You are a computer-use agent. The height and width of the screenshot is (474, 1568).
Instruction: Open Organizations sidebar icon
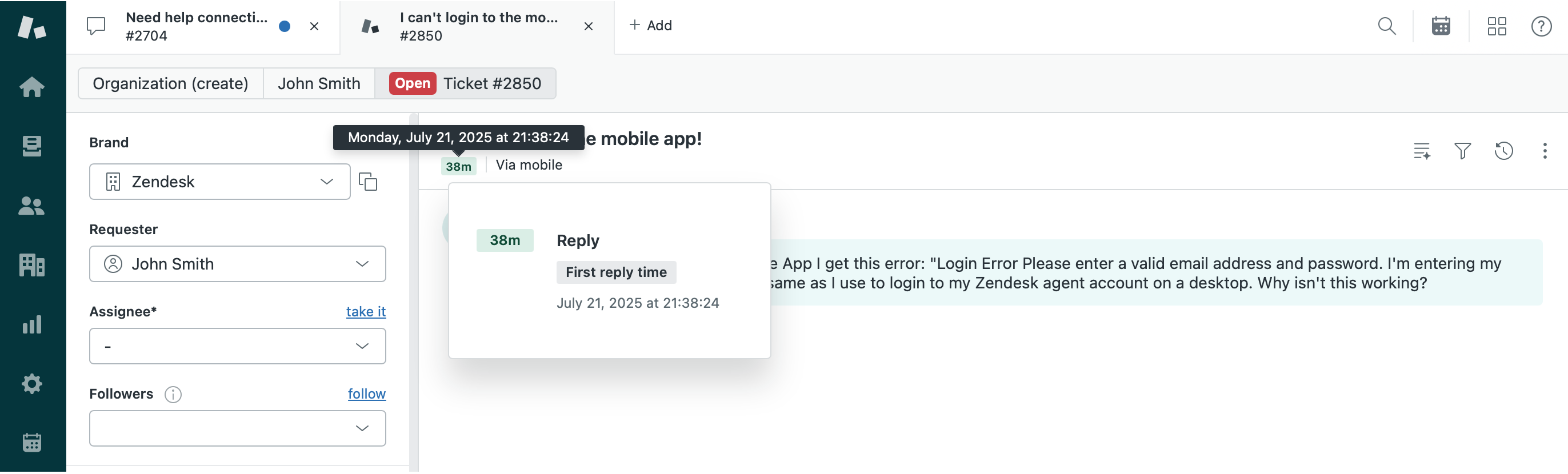pyautogui.click(x=31, y=264)
